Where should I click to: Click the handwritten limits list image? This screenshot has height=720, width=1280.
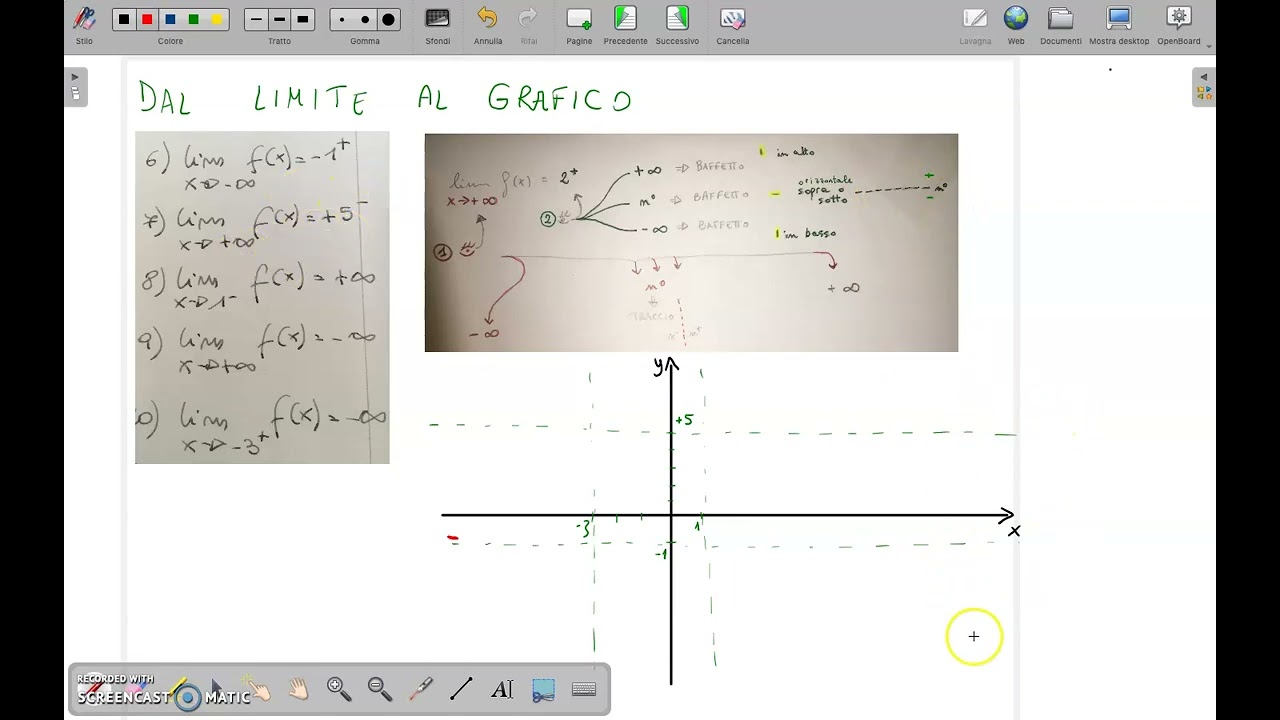262,297
